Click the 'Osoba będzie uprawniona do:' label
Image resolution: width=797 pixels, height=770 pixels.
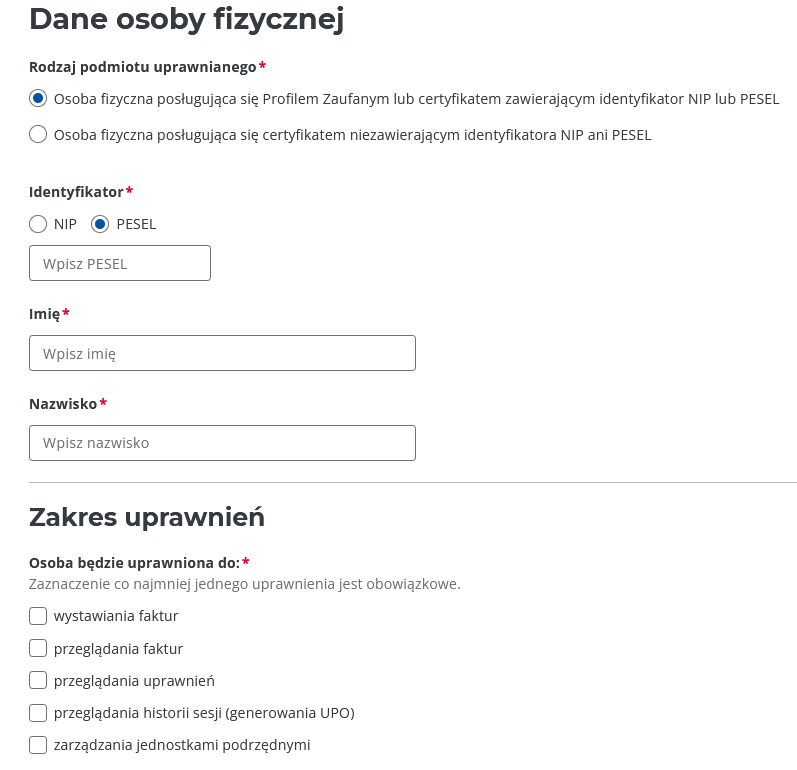[x=134, y=563]
